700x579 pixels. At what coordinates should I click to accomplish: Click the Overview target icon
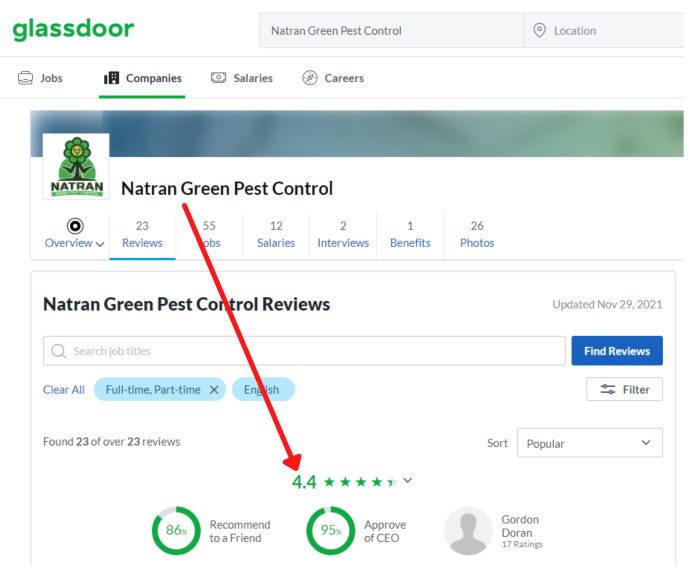point(75,226)
